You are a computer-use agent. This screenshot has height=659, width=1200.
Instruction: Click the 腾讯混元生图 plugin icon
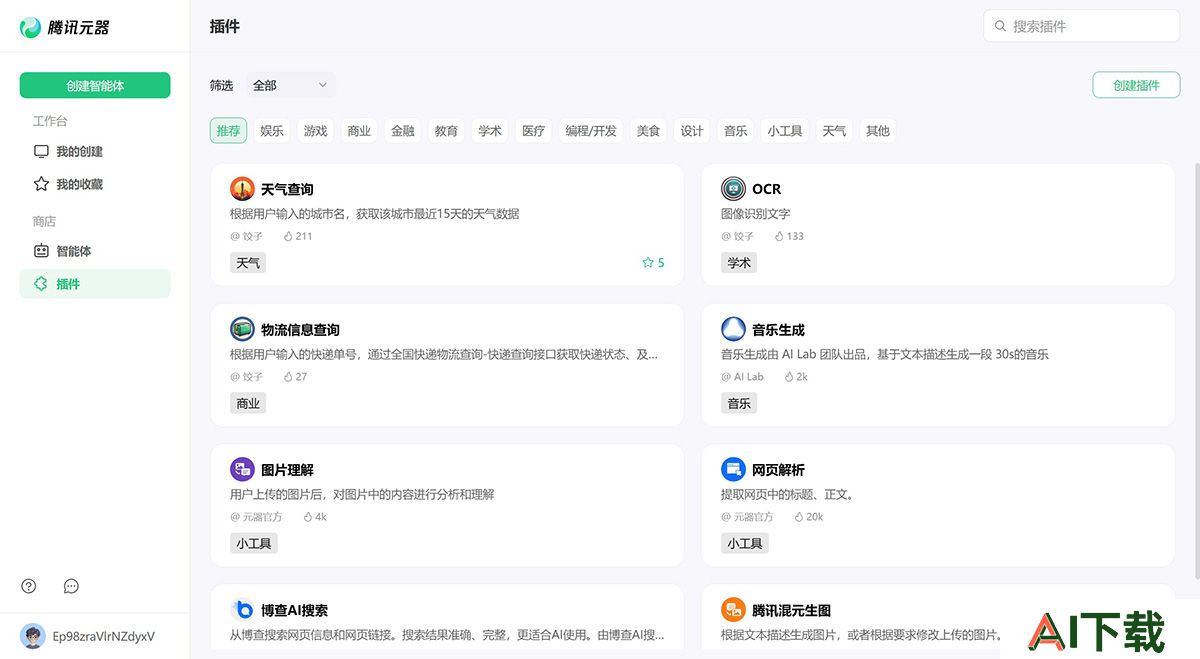pos(733,610)
